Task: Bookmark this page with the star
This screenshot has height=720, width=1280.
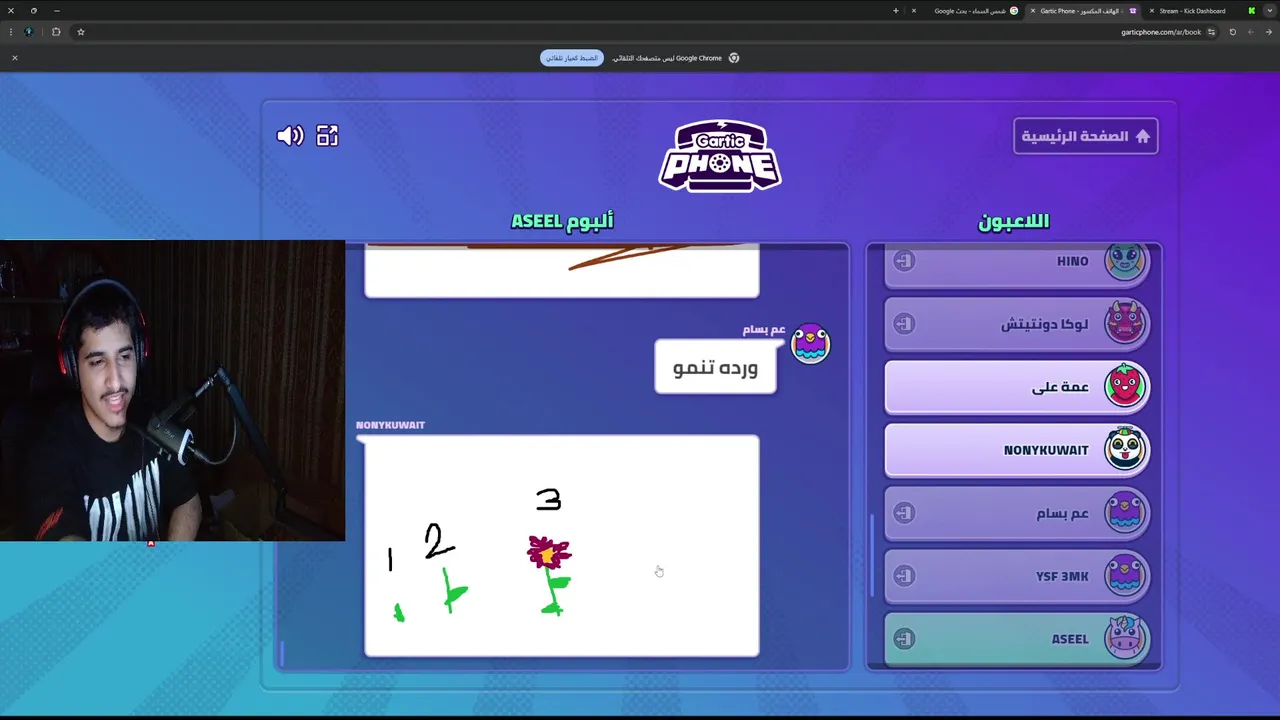Action: 81,32
